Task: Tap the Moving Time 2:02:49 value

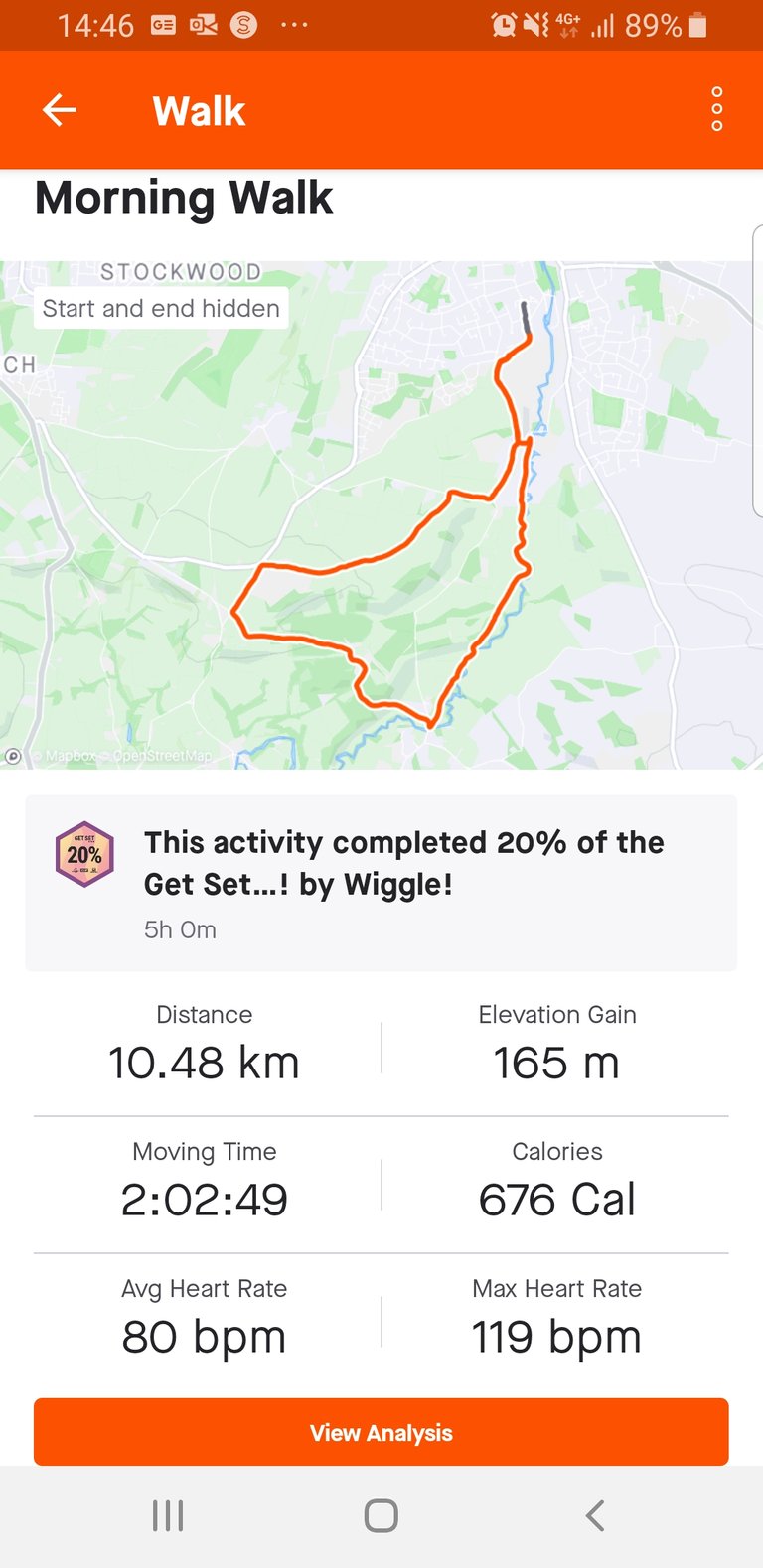Action: [x=205, y=1200]
